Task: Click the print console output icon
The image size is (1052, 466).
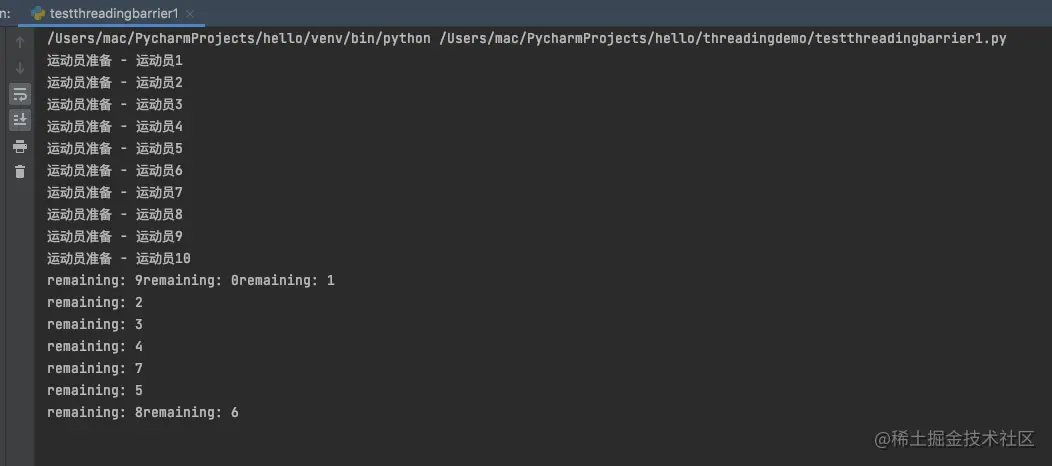Action: pos(20,147)
